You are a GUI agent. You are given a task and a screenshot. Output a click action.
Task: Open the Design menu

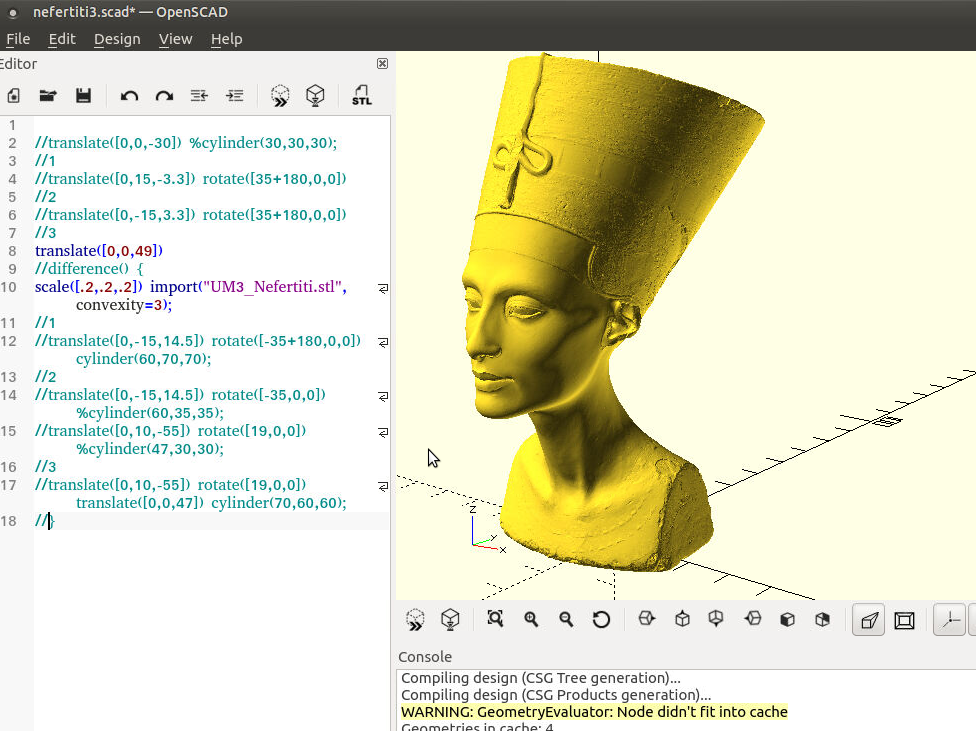click(117, 39)
